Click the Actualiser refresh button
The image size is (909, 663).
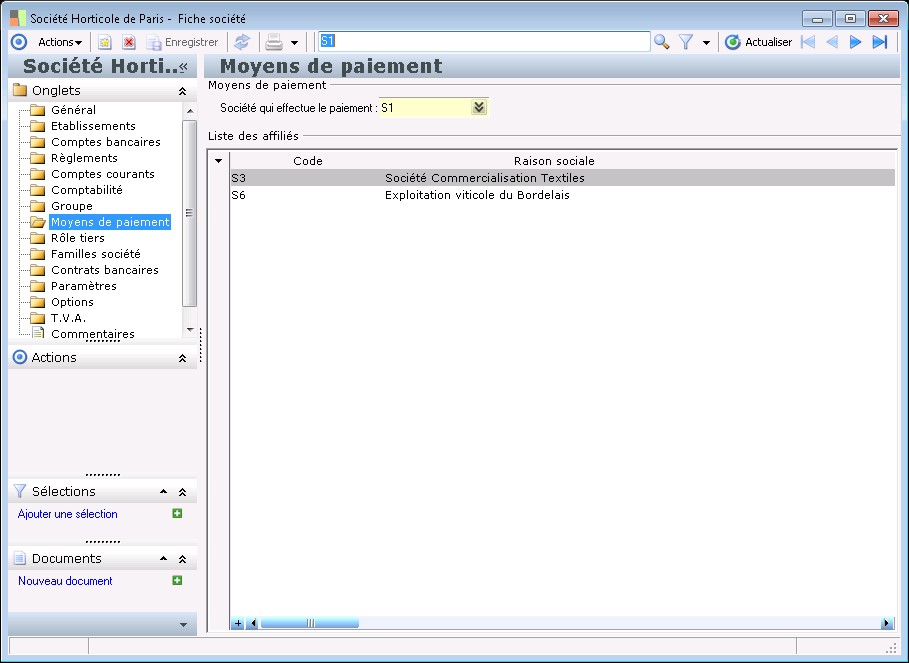[758, 42]
